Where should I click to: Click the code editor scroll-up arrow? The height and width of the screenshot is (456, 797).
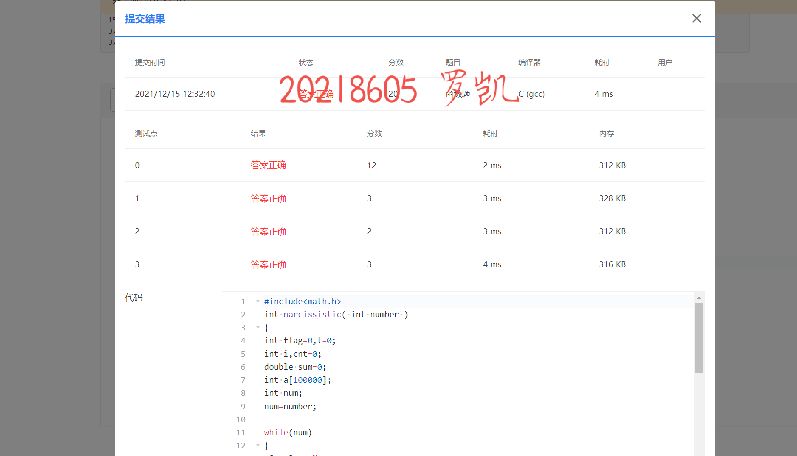pyautogui.click(x=699, y=298)
